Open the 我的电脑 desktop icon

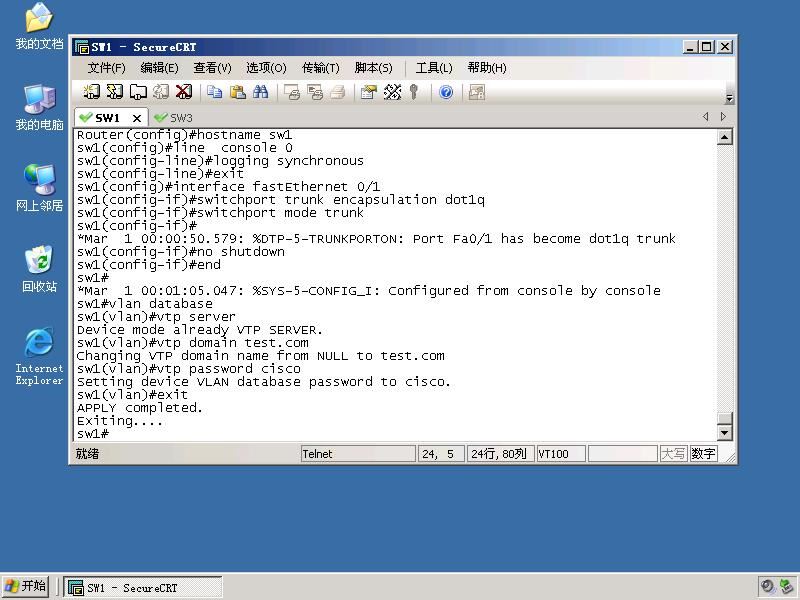[39, 107]
